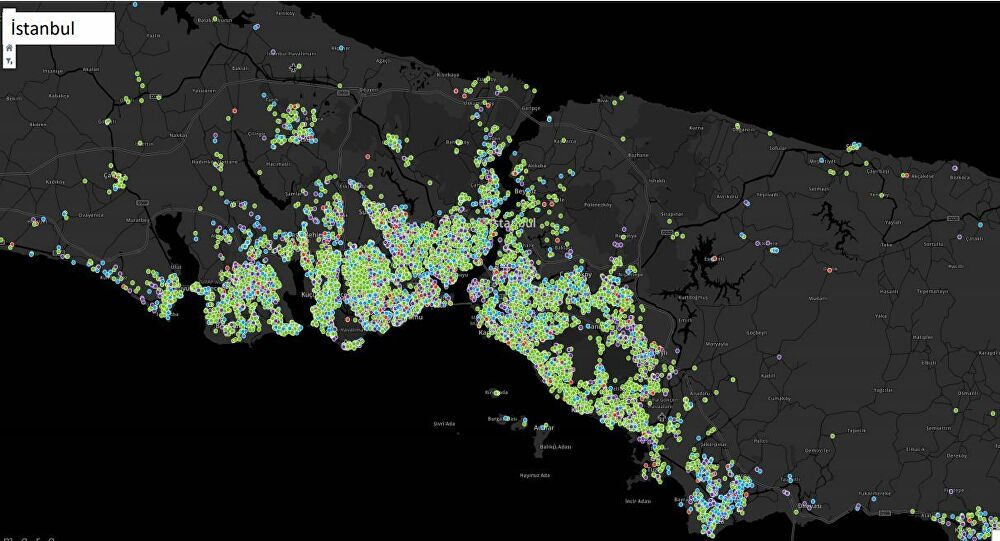Viewport: 1000px width, 541px height.
Task: Click the home icon below the İstanbul title
Action: pos(9,48)
